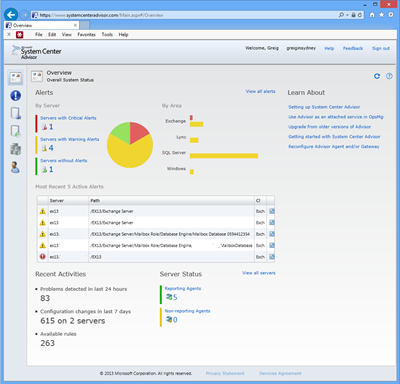Follow the View all alerts link
Viewport: 400px width, 384px height.
260,91
